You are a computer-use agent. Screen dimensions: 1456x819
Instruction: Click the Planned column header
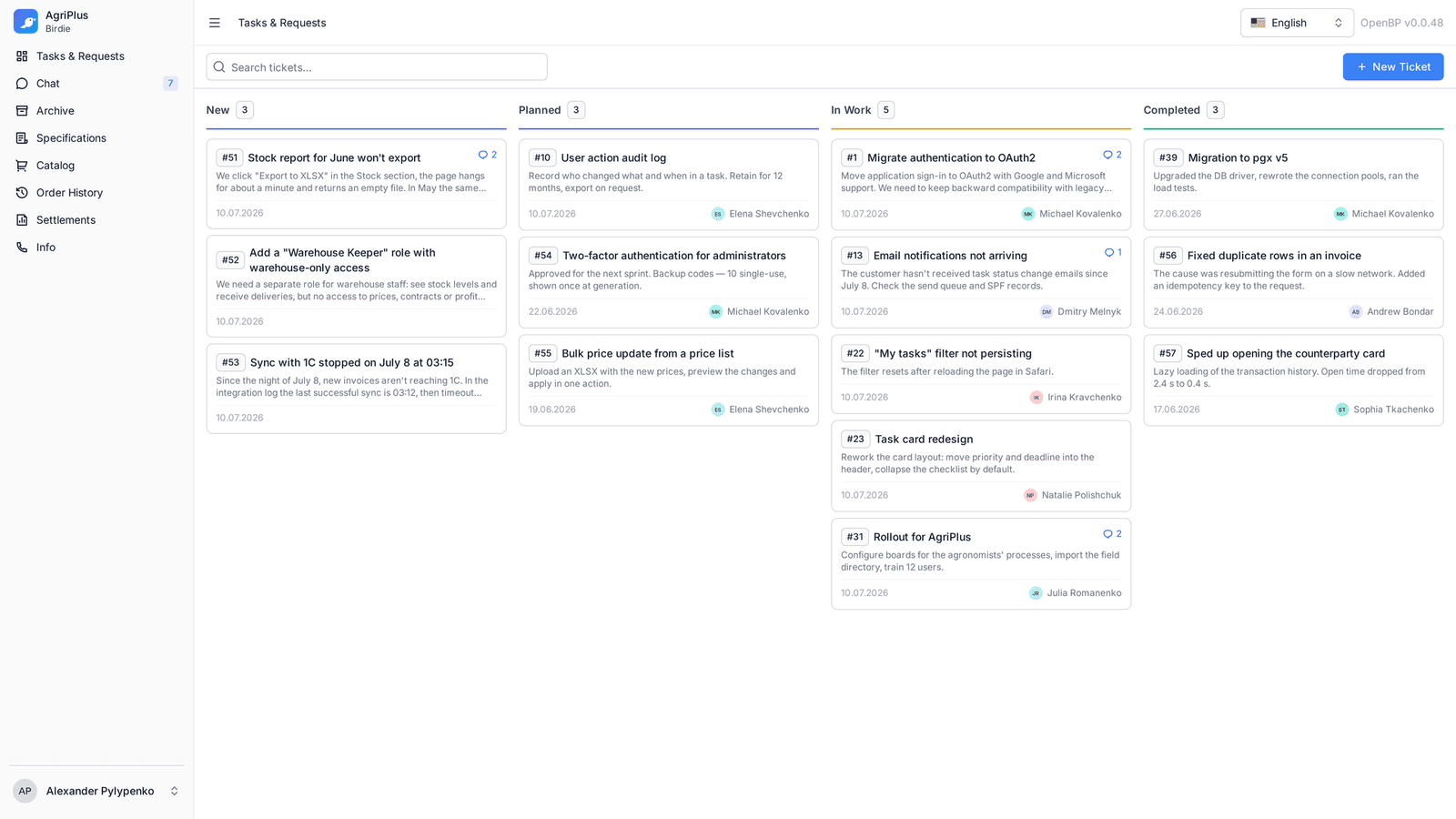[540, 110]
